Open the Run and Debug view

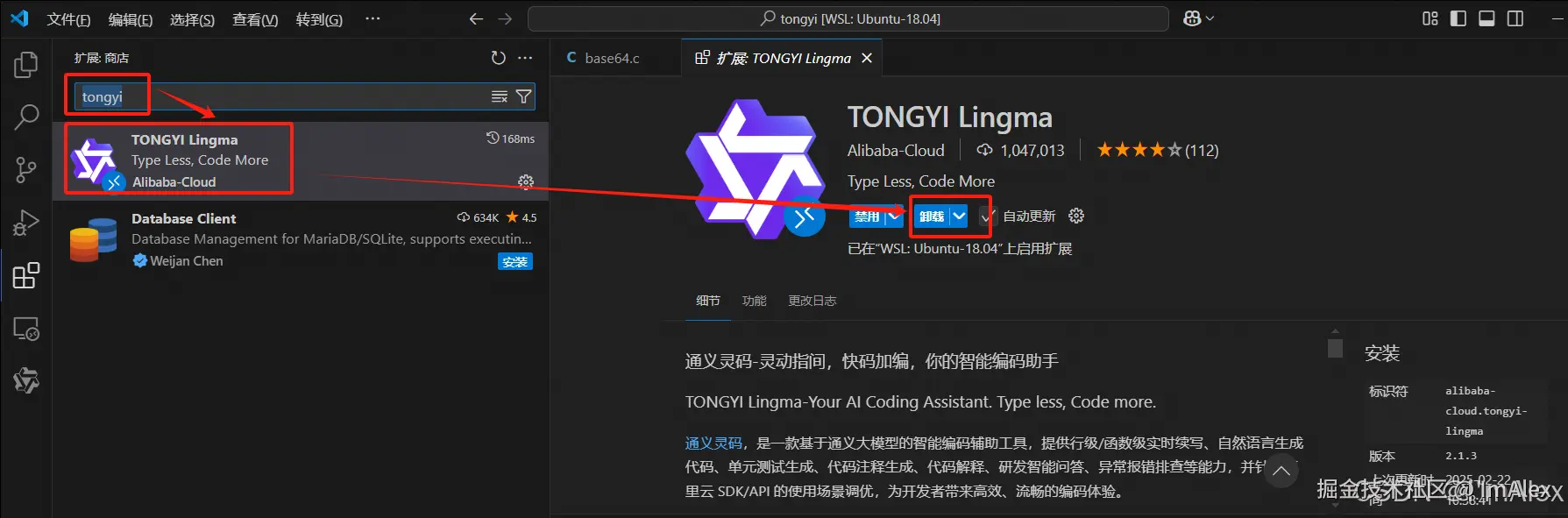coord(26,223)
